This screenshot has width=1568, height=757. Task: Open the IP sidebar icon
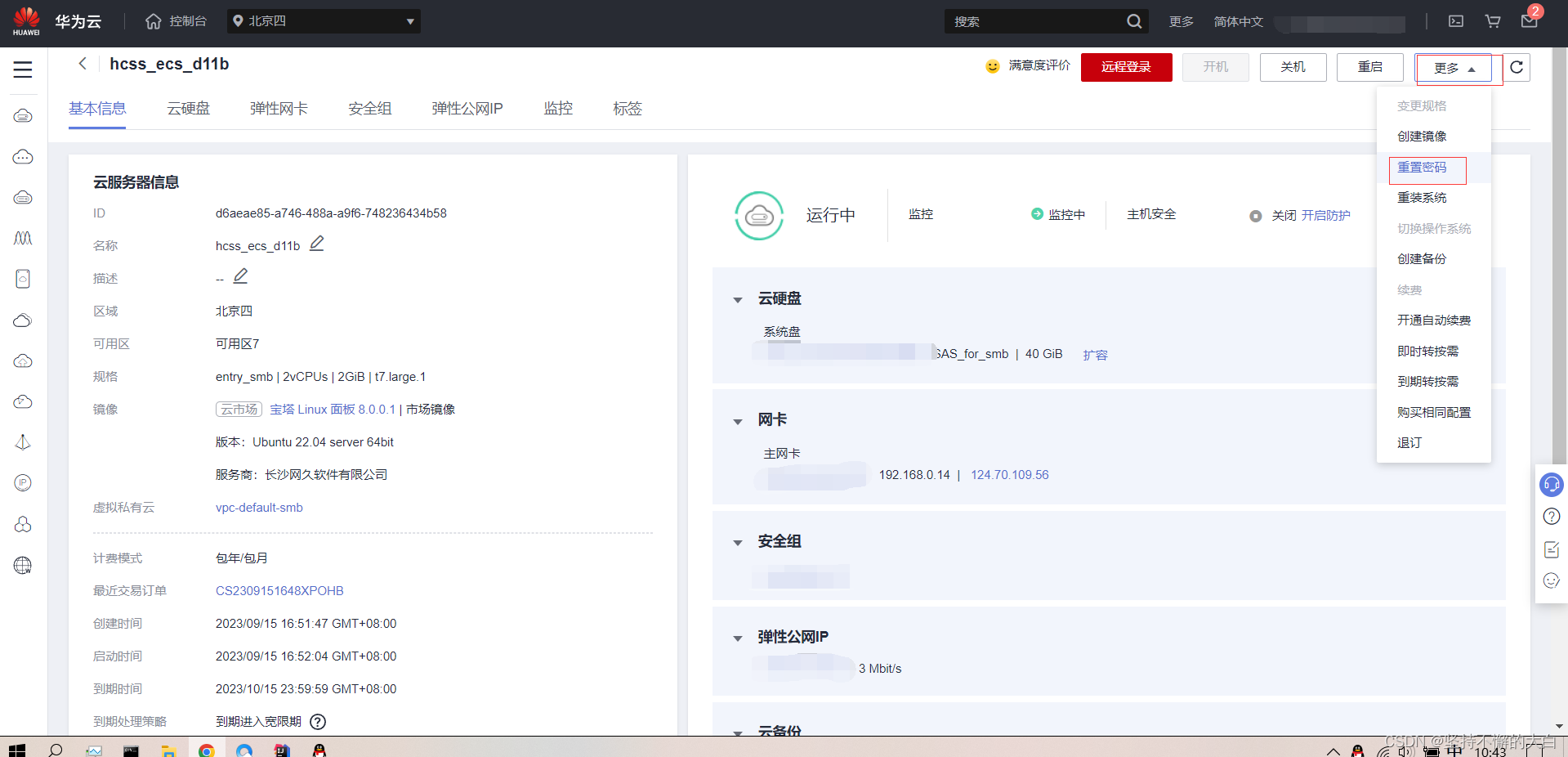tap(23, 483)
